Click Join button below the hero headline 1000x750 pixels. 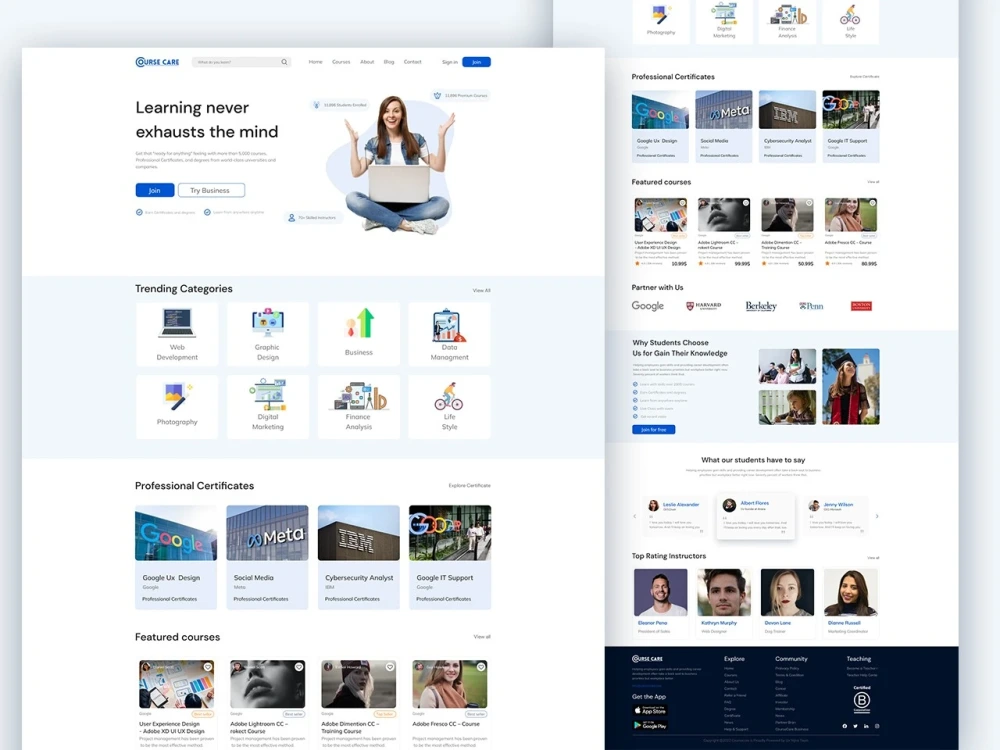click(x=154, y=190)
